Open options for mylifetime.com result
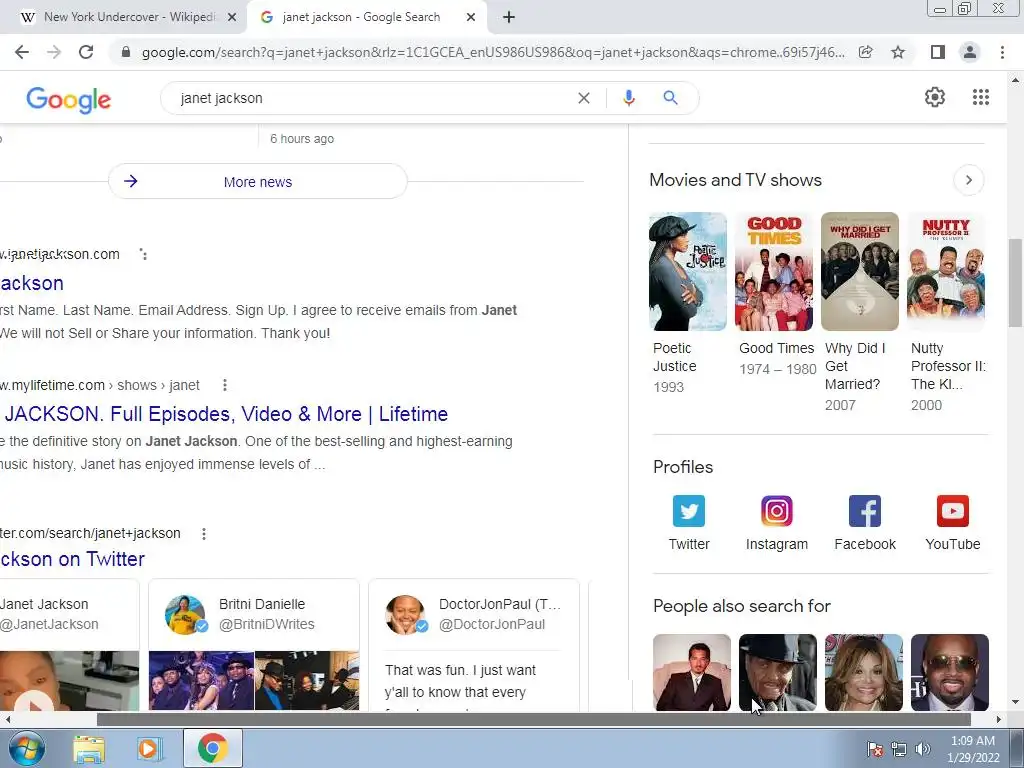1024x768 pixels. (225, 385)
